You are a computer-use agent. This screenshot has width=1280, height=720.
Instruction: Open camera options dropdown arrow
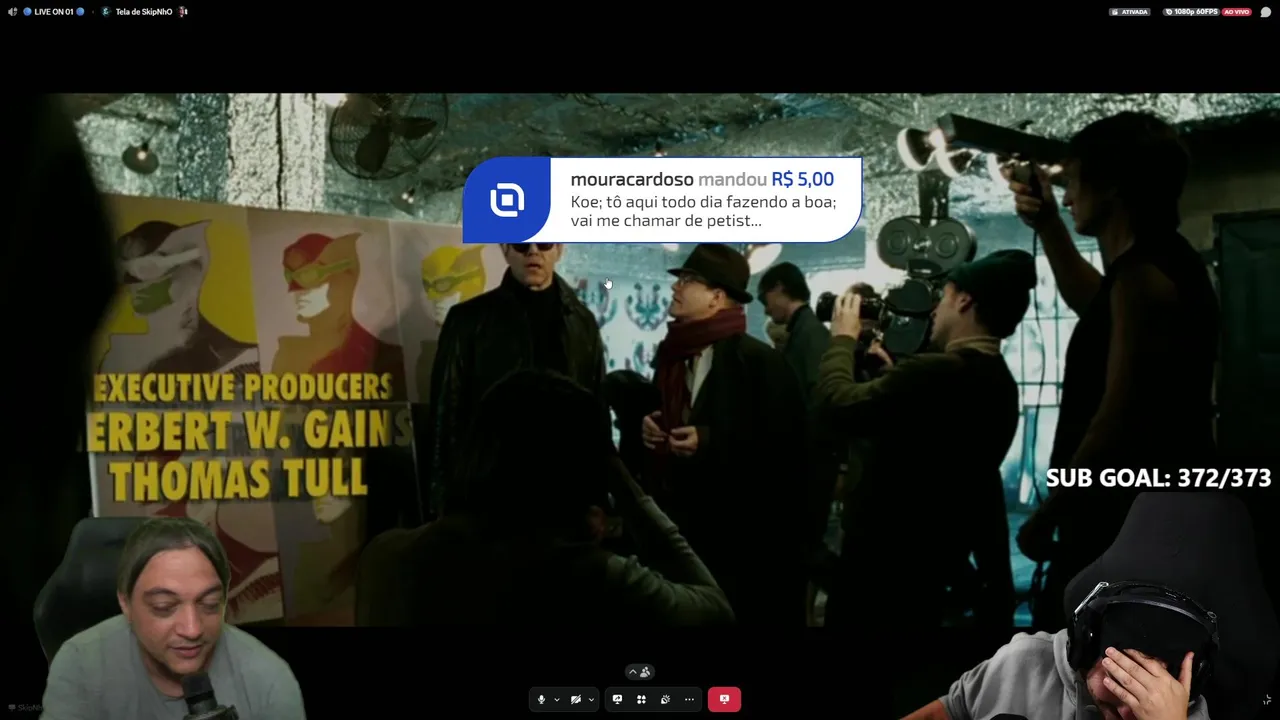591,700
